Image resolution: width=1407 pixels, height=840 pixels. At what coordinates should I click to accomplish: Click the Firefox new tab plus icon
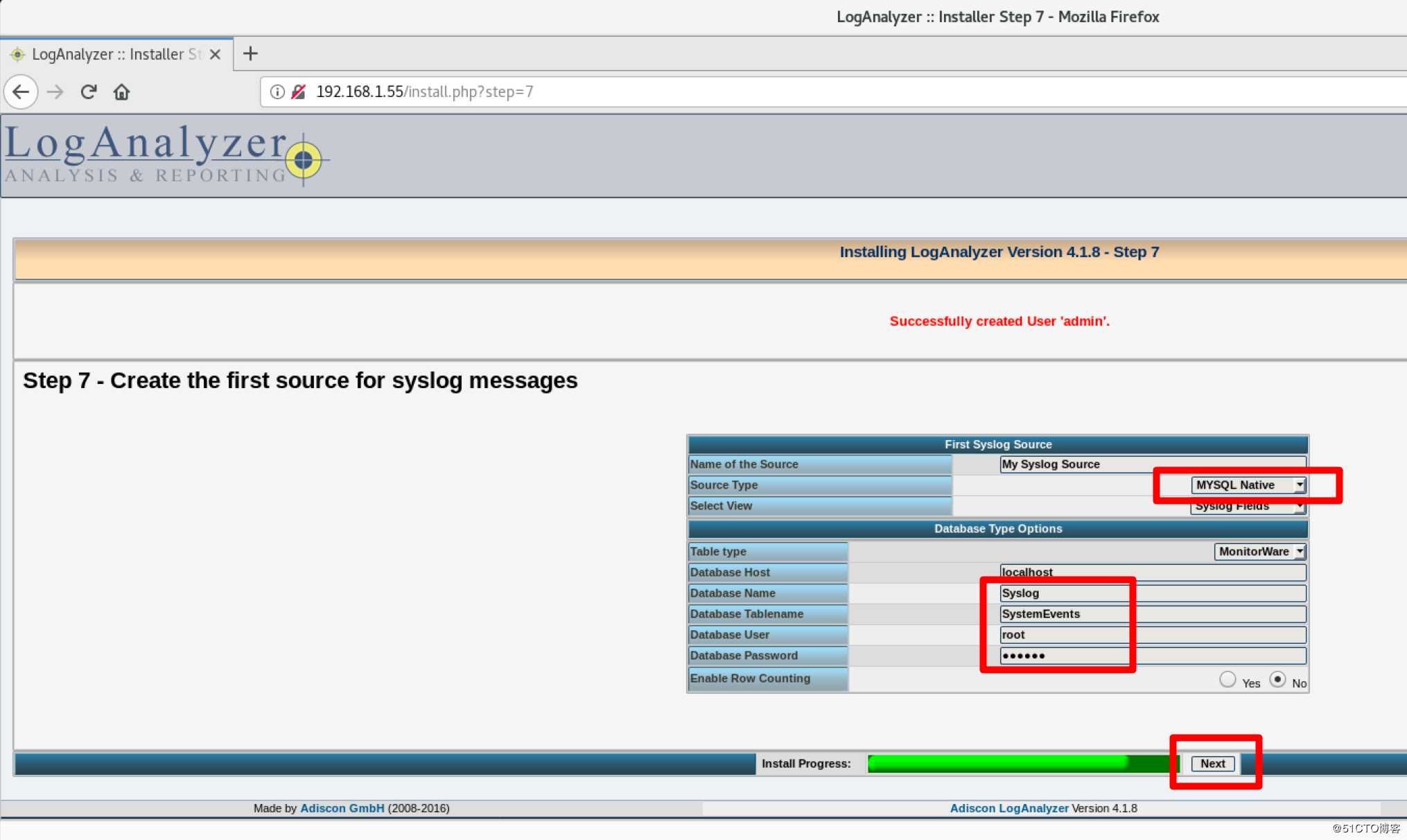250,53
